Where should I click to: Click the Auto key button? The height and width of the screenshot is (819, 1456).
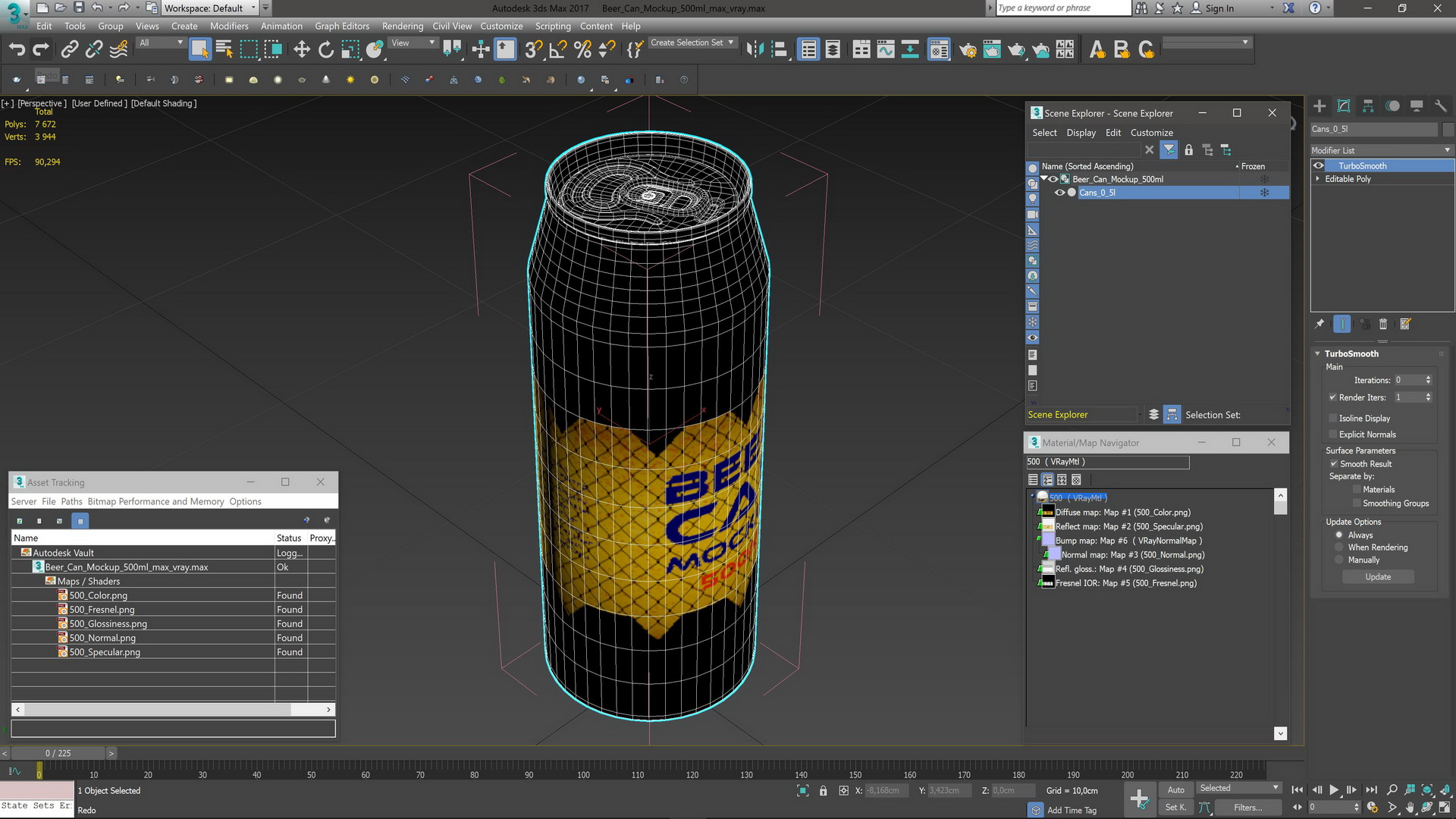pos(1175,790)
